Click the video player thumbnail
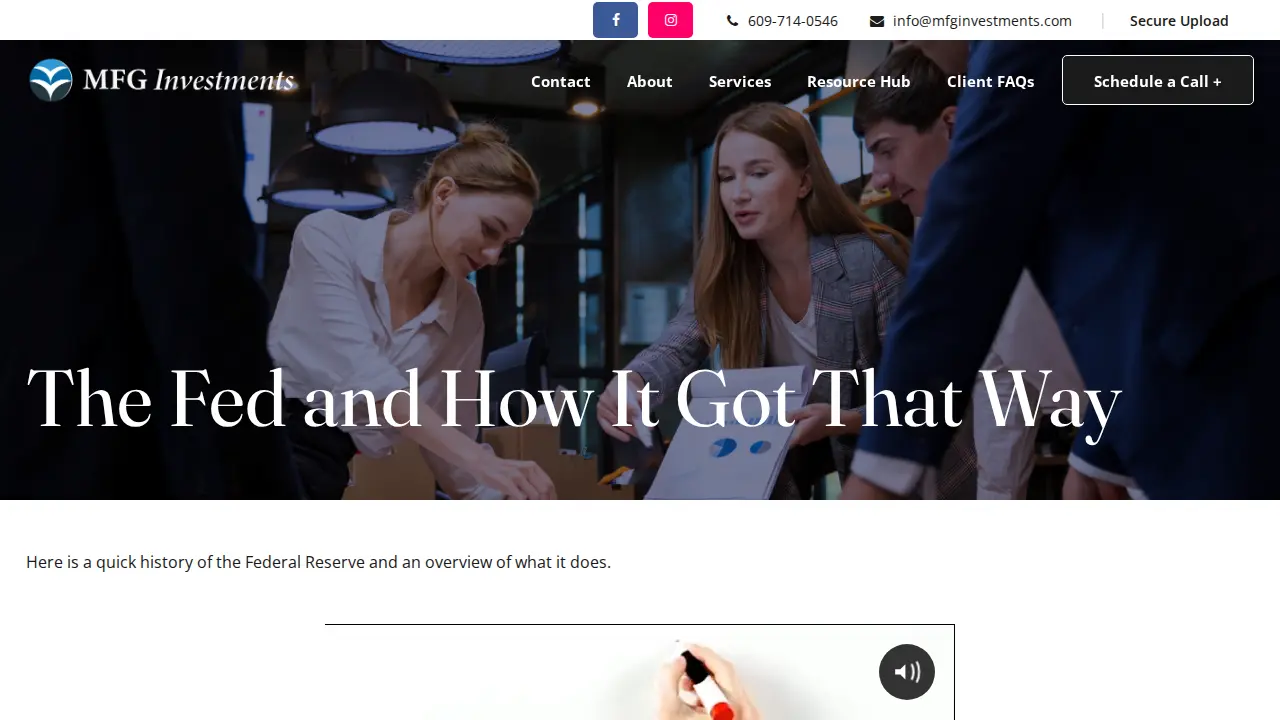 pos(640,672)
